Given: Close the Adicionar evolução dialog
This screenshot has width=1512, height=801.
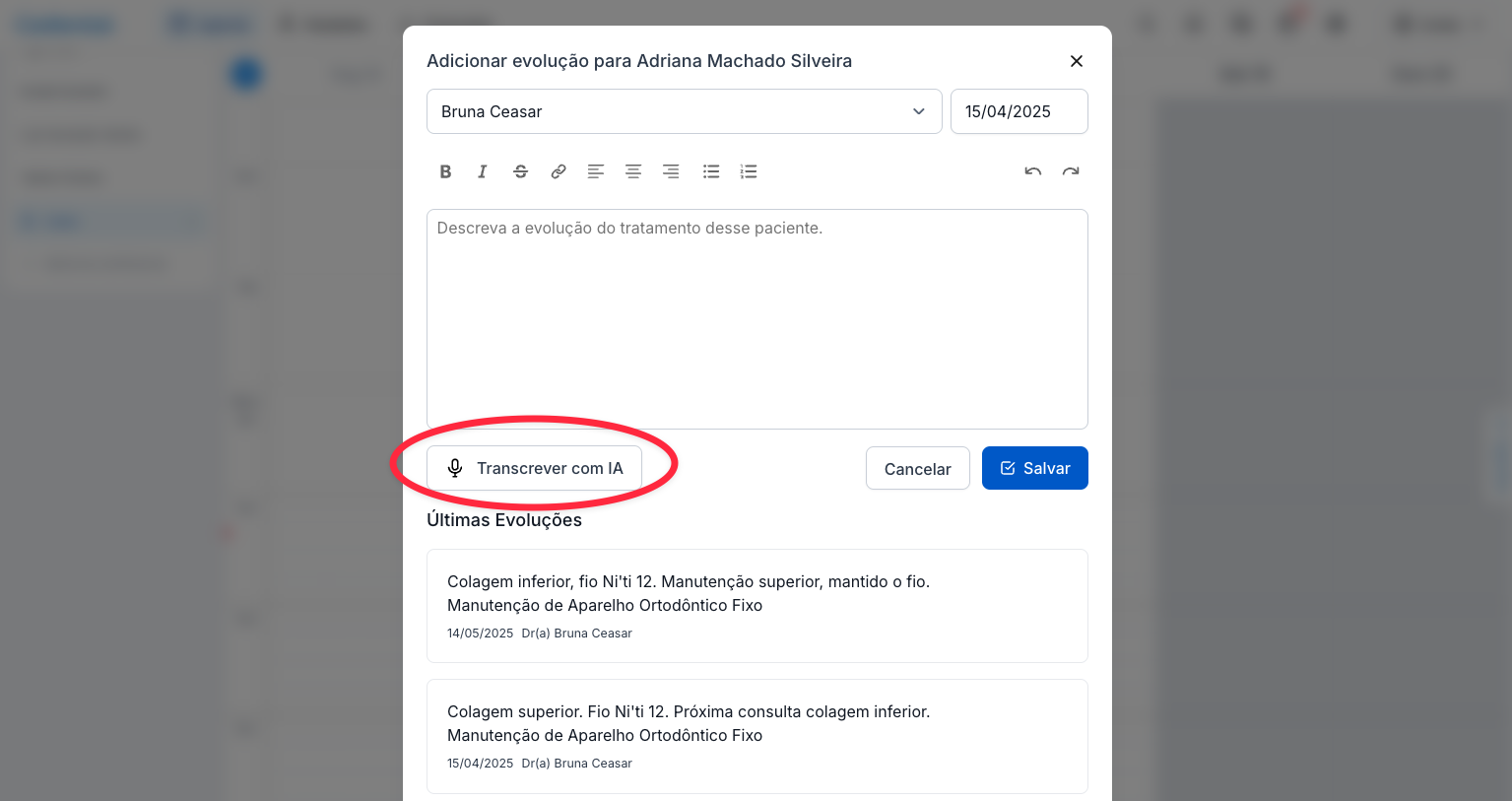Looking at the screenshot, I should click(x=1077, y=61).
